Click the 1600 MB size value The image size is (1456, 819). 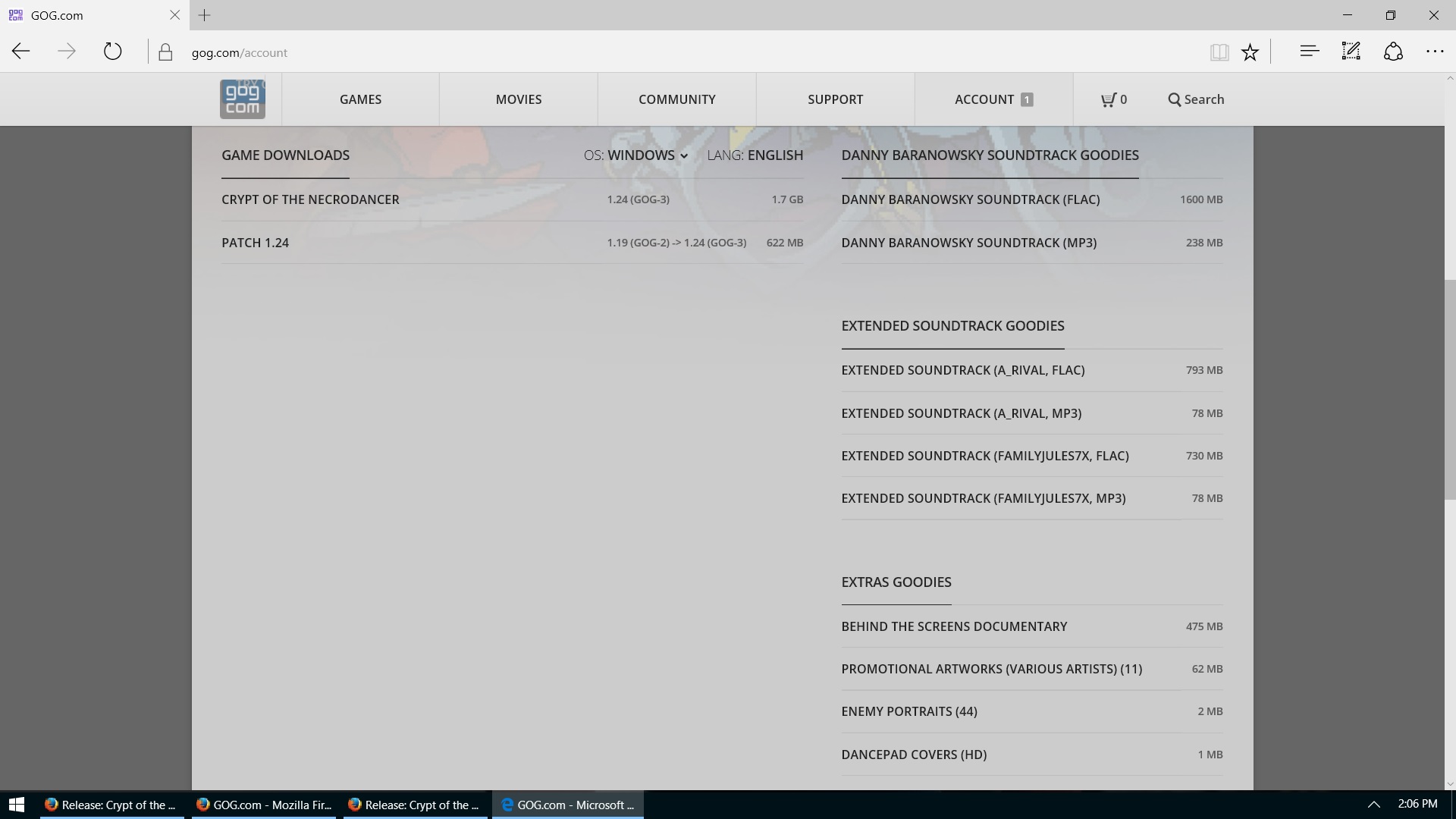[1201, 199]
